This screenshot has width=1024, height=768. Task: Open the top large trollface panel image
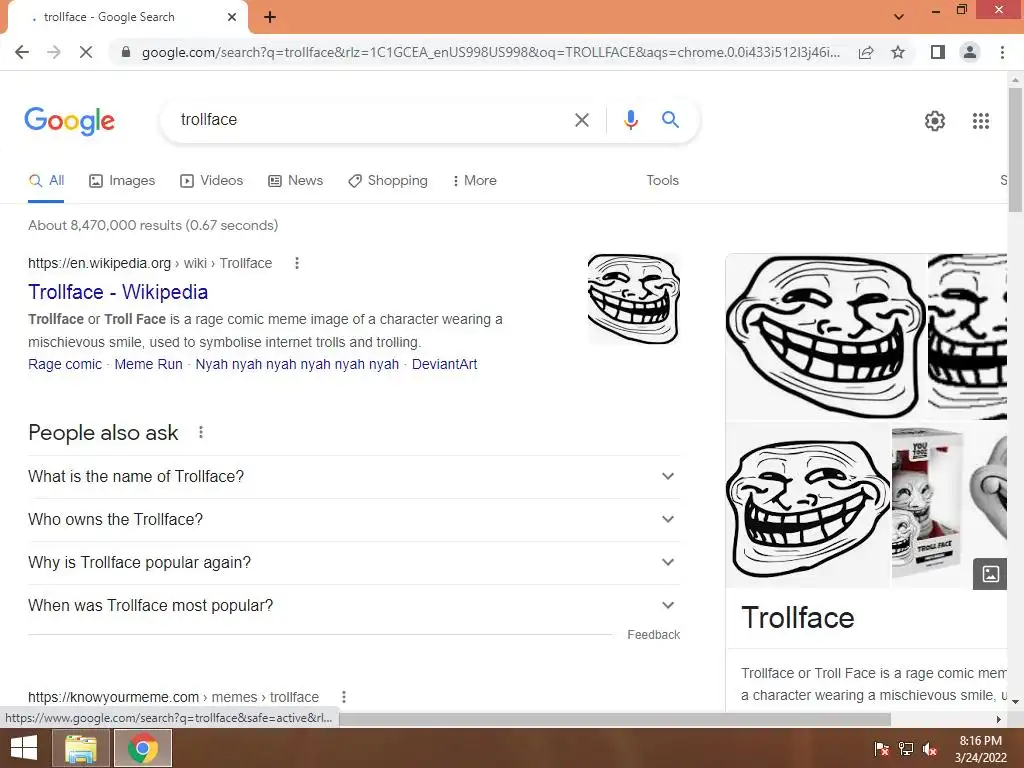coord(825,336)
